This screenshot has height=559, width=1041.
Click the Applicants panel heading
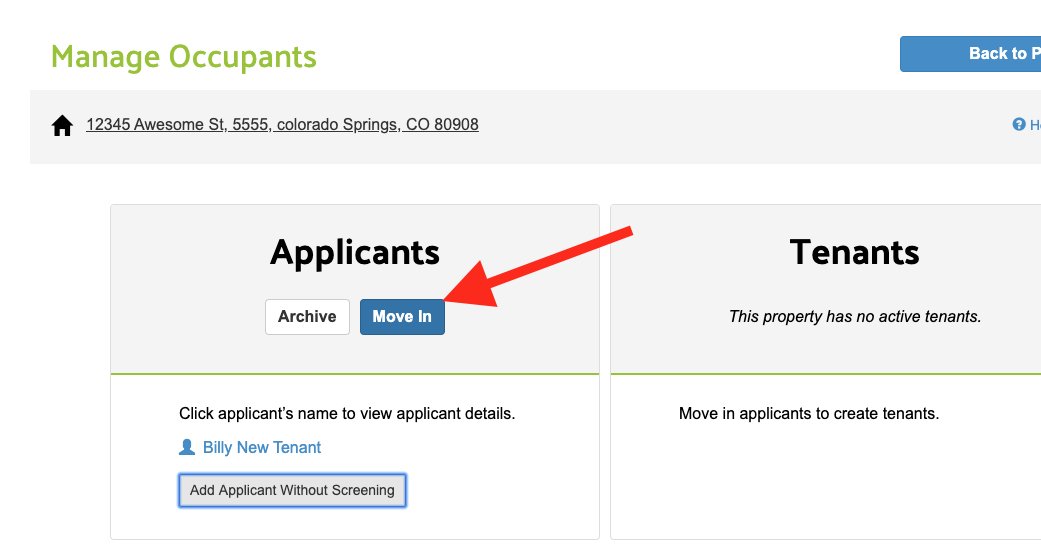pyautogui.click(x=354, y=252)
